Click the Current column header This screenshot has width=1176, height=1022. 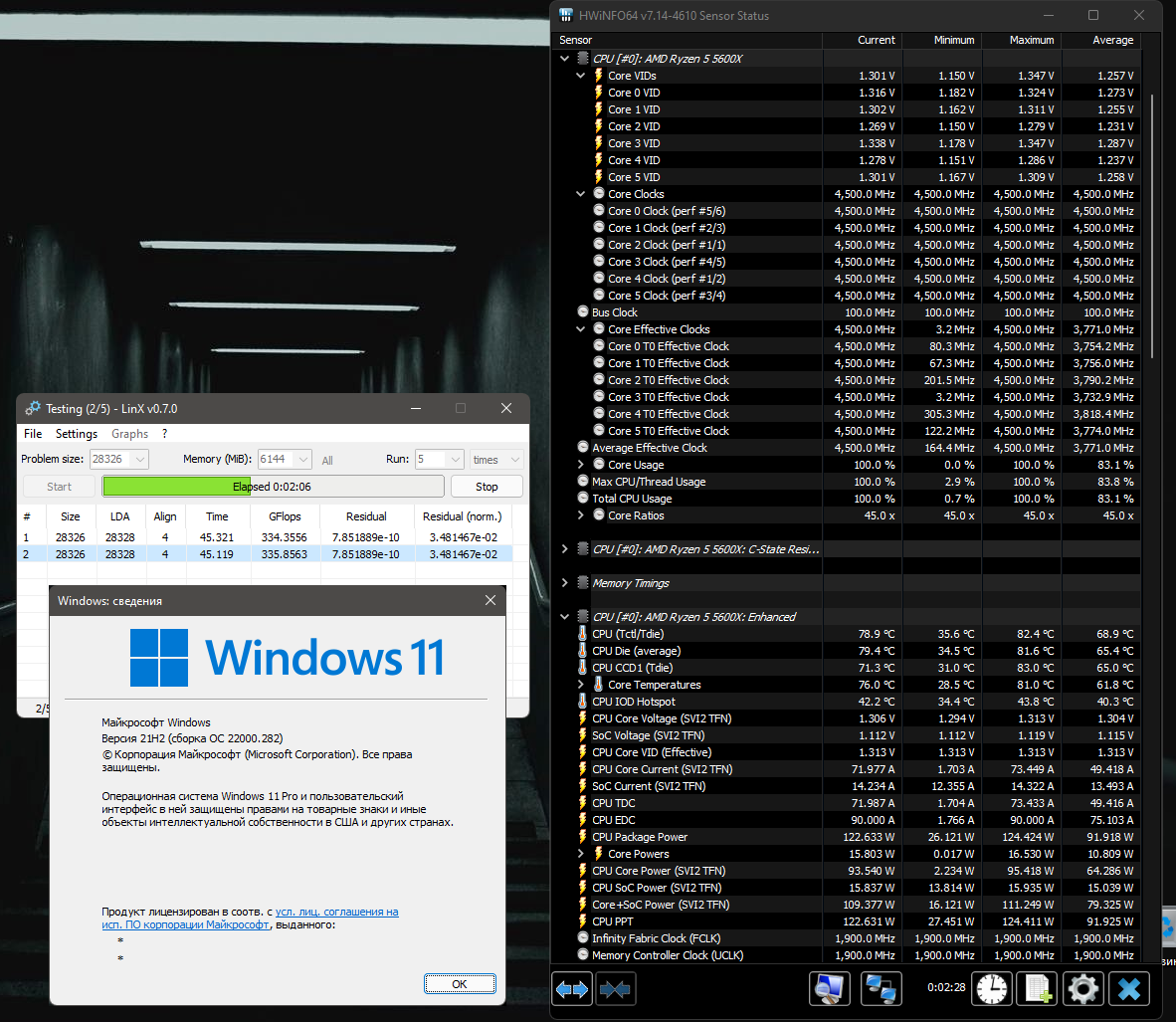coord(863,40)
